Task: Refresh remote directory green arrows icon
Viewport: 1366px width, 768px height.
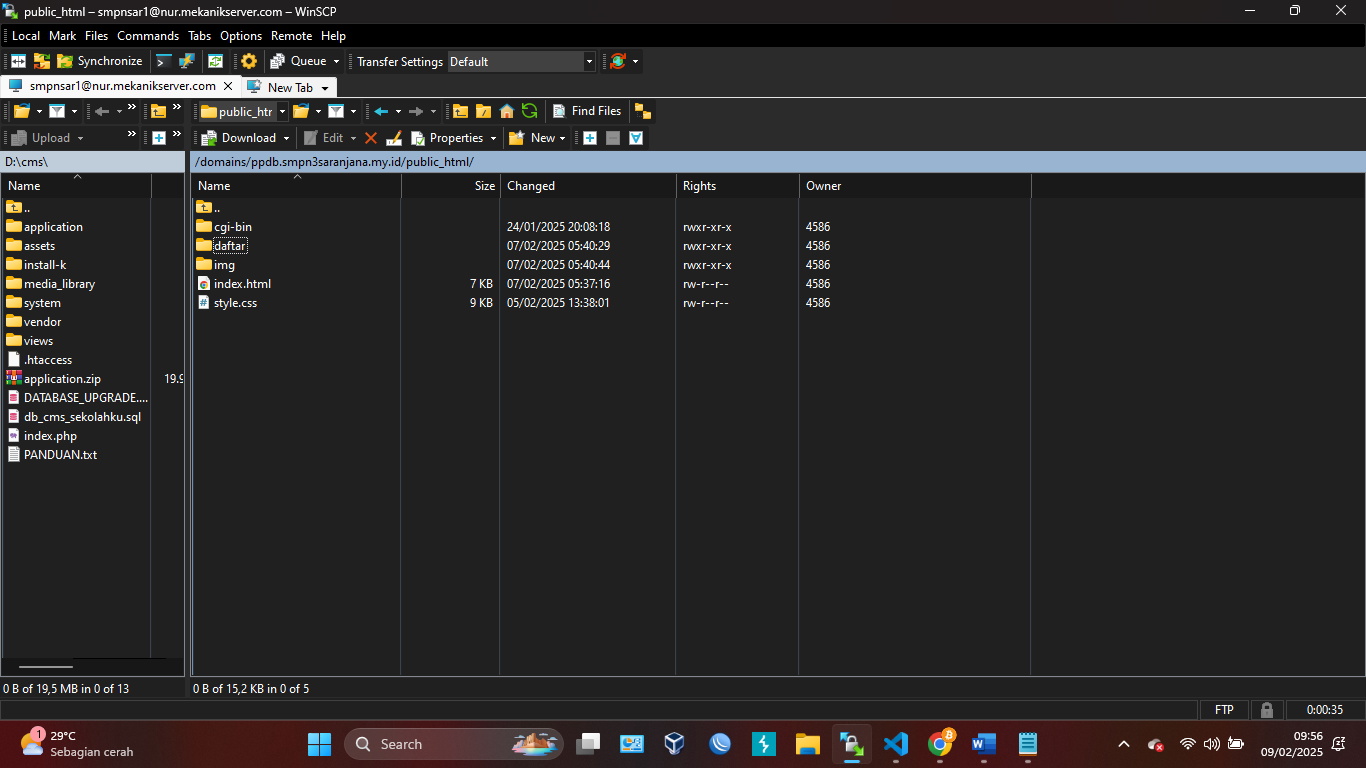Action: 530,111
